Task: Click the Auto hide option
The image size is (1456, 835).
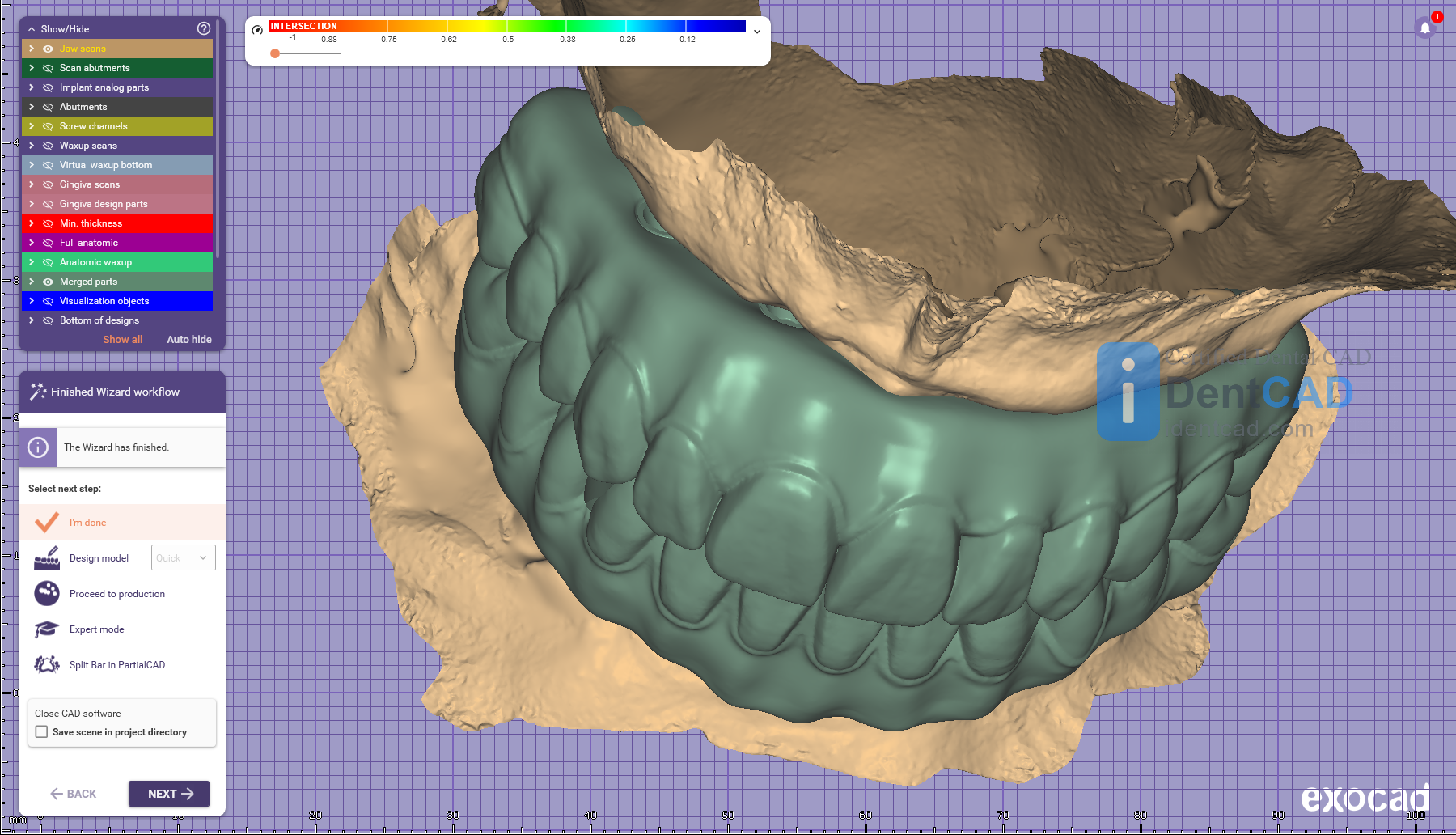Action: pyautogui.click(x=189, y=340)
